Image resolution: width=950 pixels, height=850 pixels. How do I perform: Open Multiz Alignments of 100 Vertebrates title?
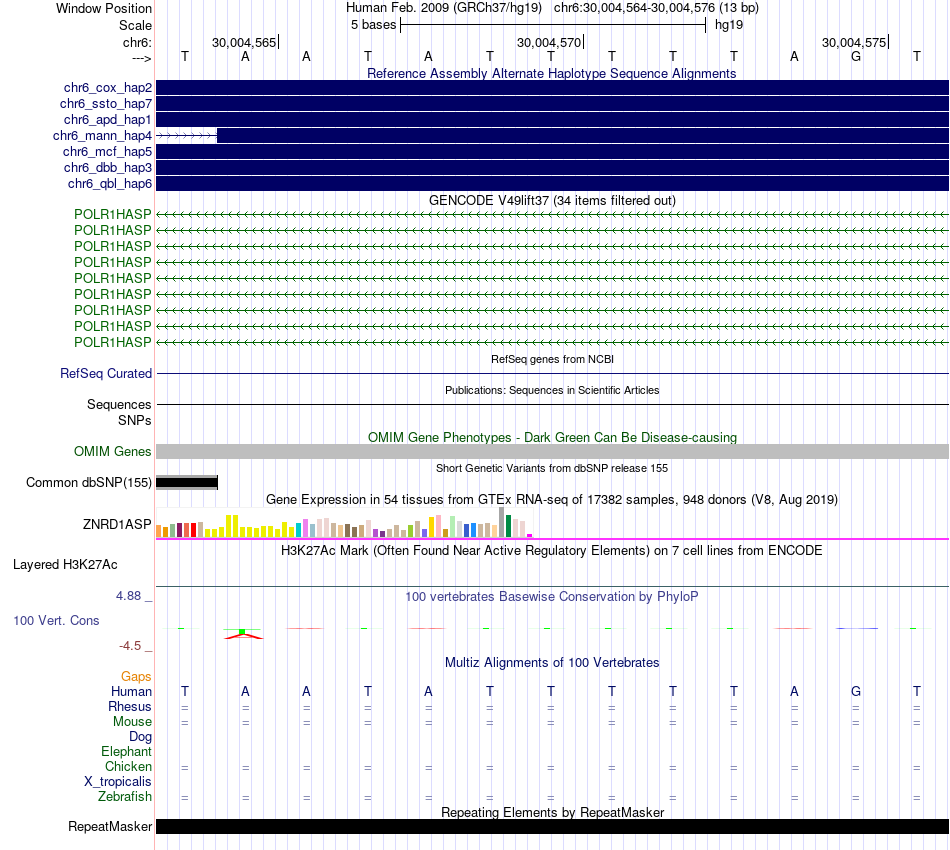pos(552,663)
